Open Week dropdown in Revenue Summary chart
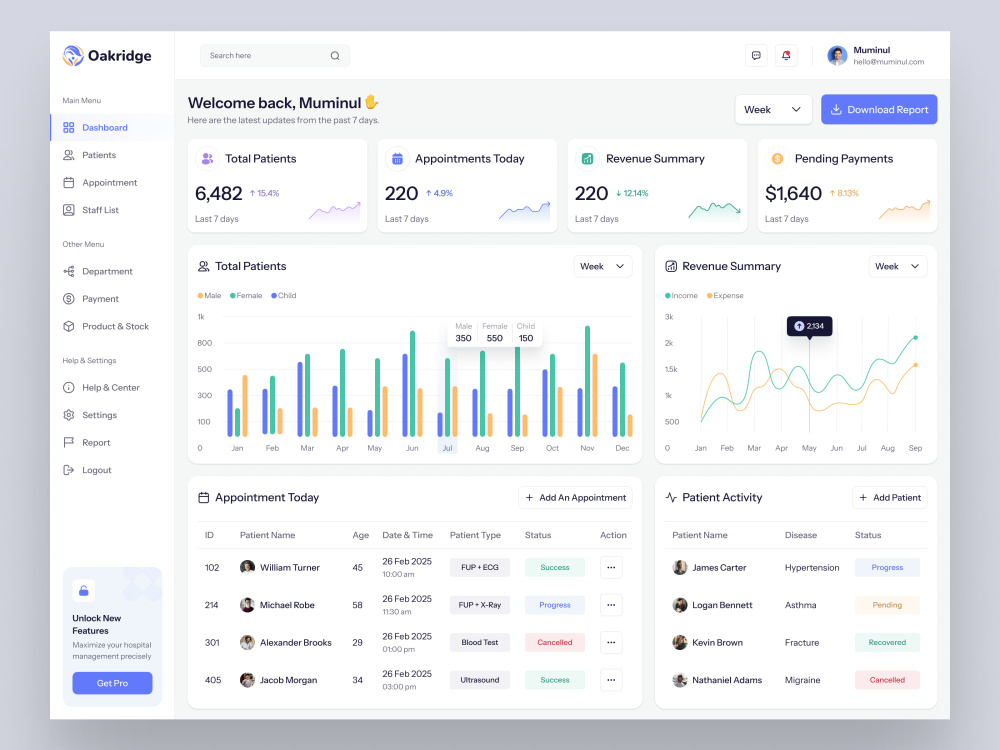This screenshot has width=1000, height=750. point(898,266)
